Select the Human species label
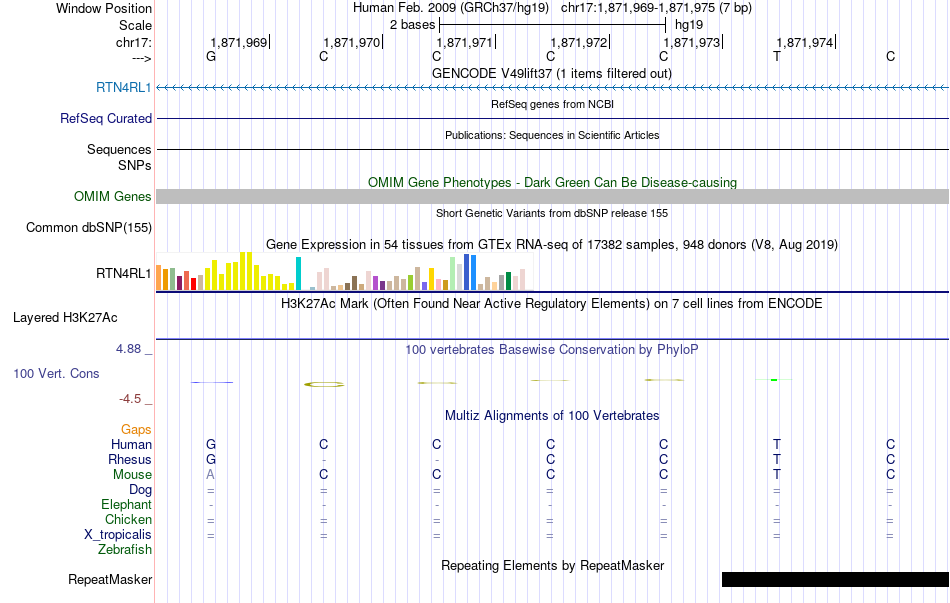Image resolution: width=950 pixels, height=603 pixels. click(x=131, y=444)
